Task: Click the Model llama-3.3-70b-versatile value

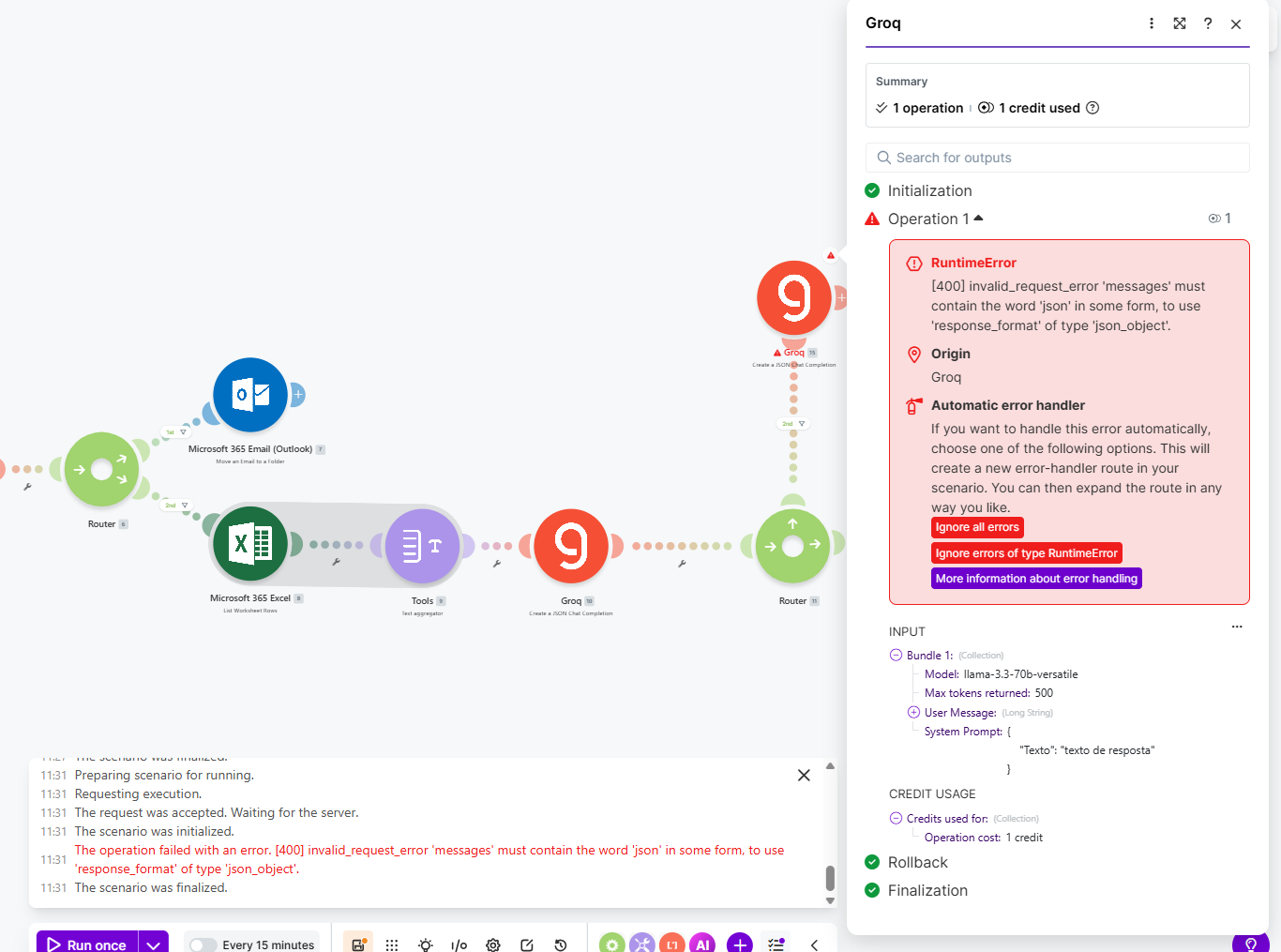Action: tap(1020, 674)
